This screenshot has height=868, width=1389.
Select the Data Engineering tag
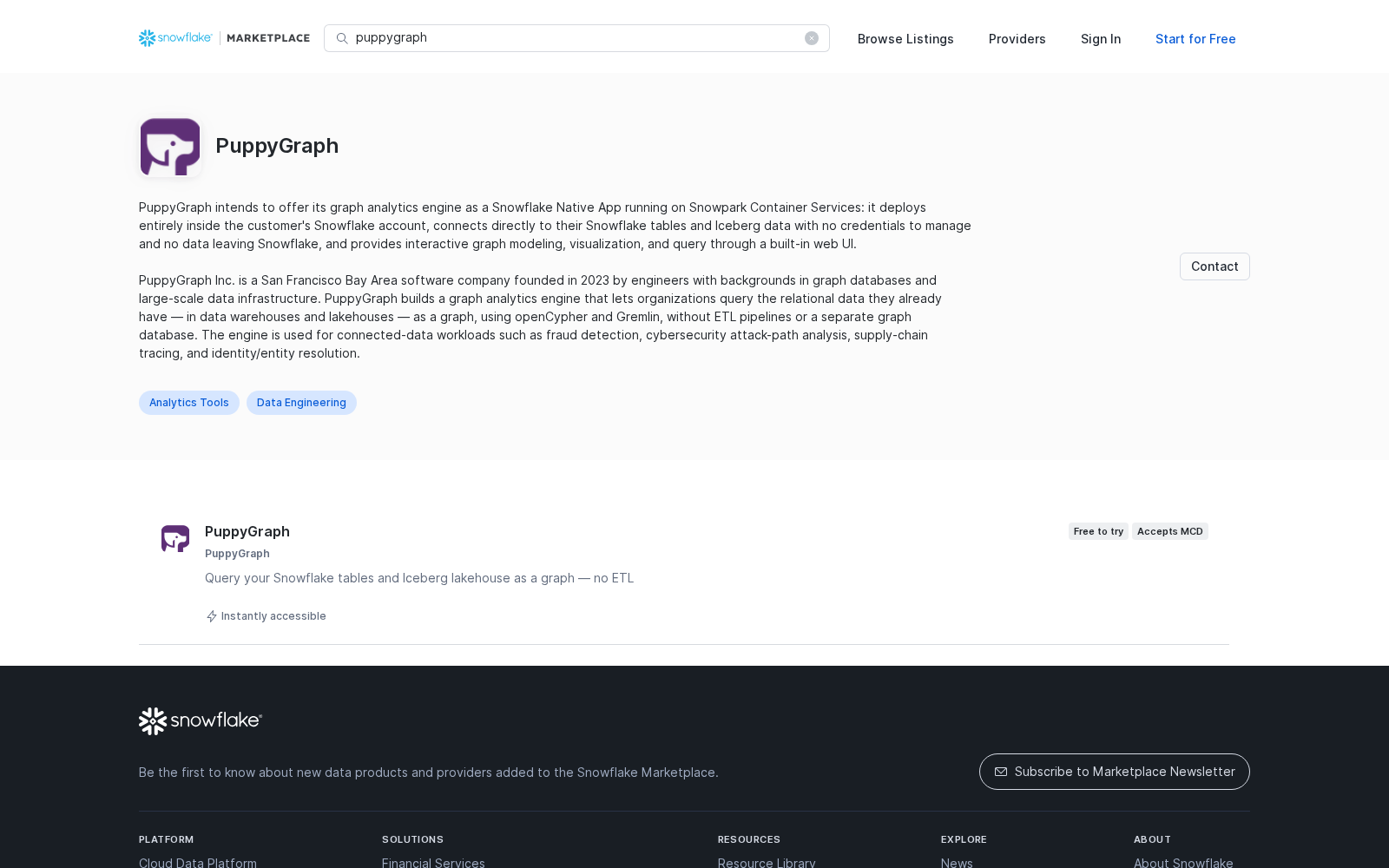(301, 403)
